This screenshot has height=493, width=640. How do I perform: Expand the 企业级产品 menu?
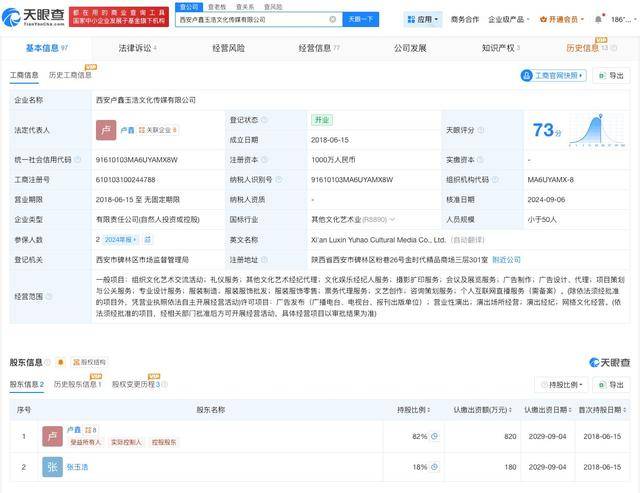(x=510, y=19)
